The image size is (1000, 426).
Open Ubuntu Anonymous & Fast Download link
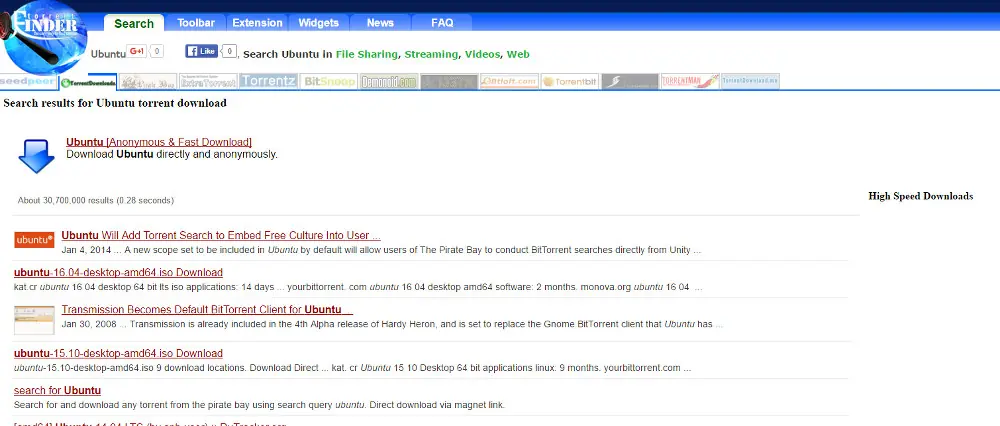point(159,142)
